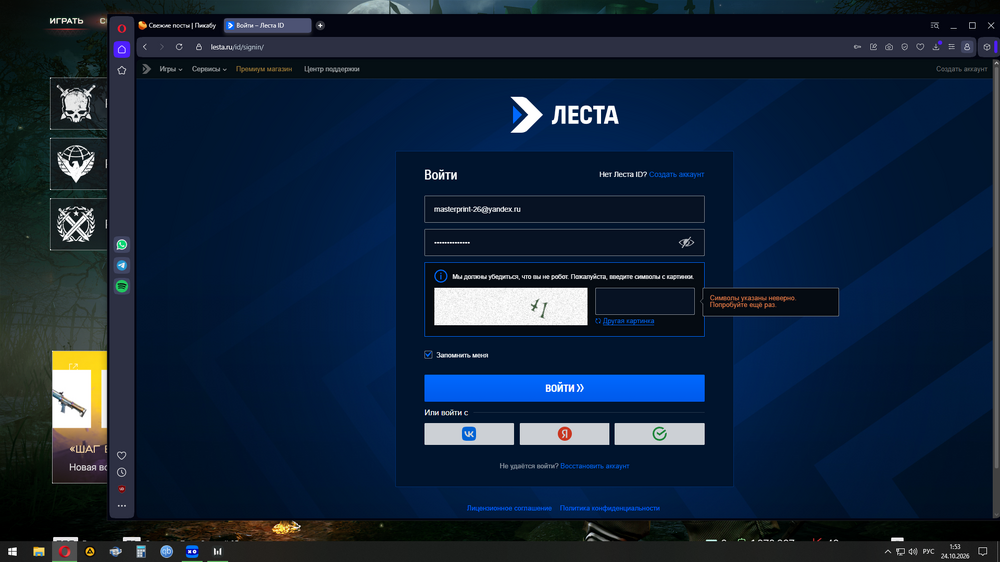Open WhatsApp in the Opera sidebar
The image size is (1000, 562).
coord(122,245)
